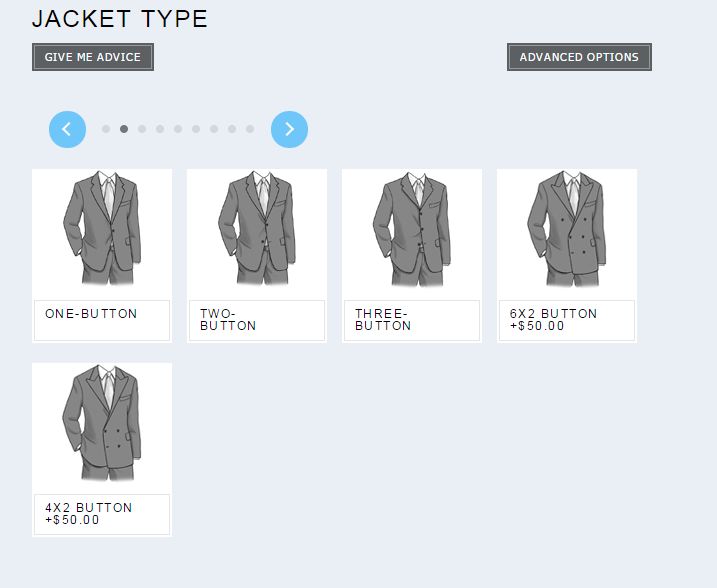Select the fifth (middle) pagination dot

tap(178, 129)
